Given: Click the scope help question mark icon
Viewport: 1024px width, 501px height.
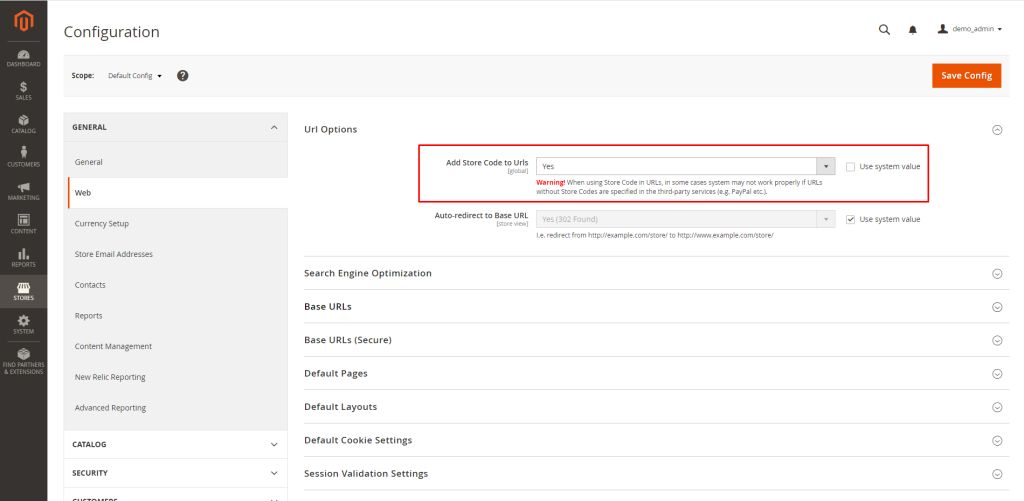Looking at the screenshot, I should click(x=183, y=76).
